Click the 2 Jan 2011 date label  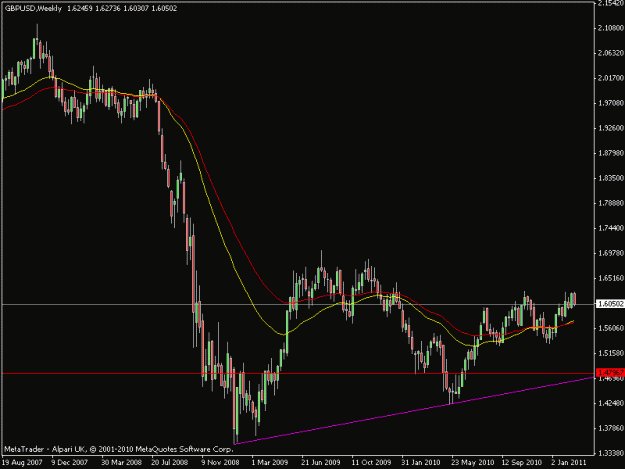[569, 463]
